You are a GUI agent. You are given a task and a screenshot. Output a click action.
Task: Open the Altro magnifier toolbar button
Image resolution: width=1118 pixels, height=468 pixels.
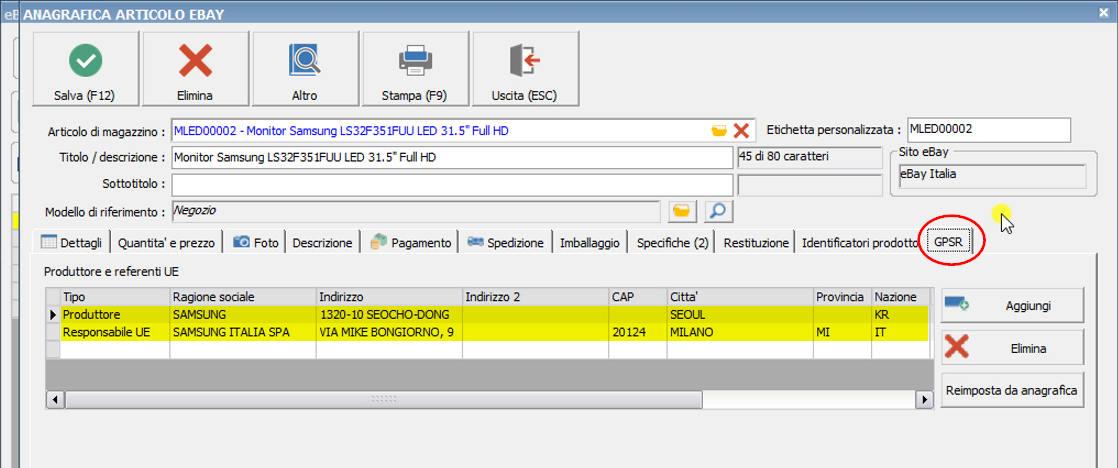coord(304,69)
